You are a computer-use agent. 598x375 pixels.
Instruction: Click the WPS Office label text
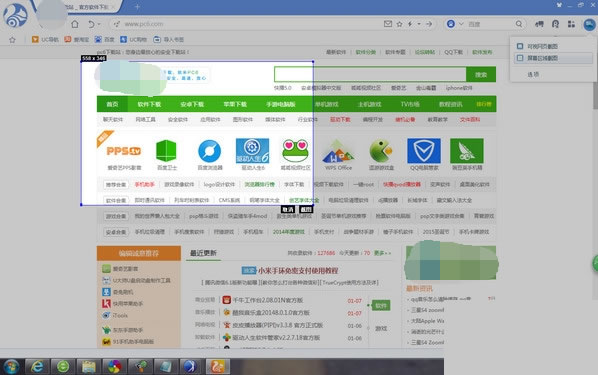338,167
